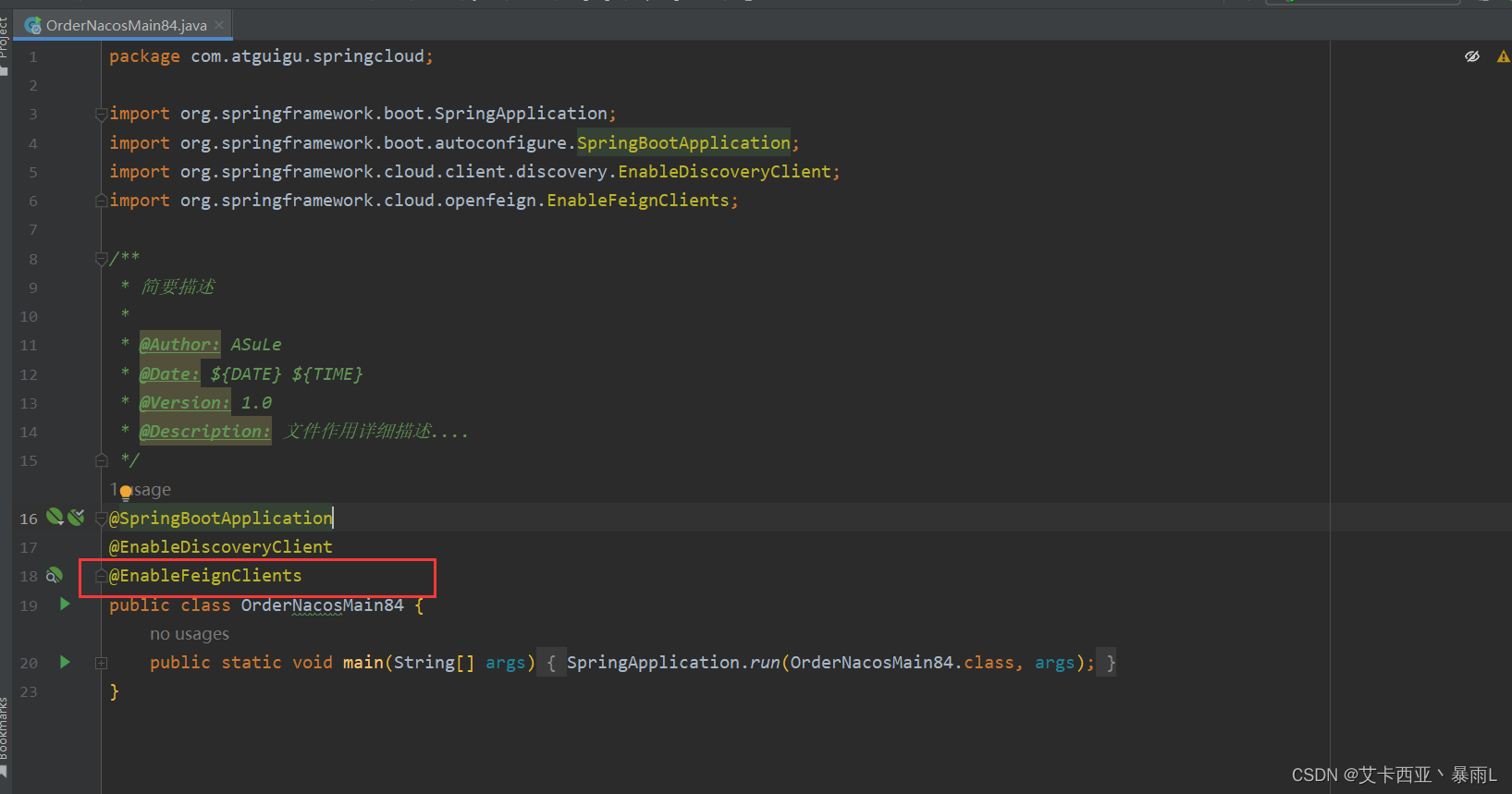
Task: Click the @Author: Javadoc tag
Action: (179, 345)
